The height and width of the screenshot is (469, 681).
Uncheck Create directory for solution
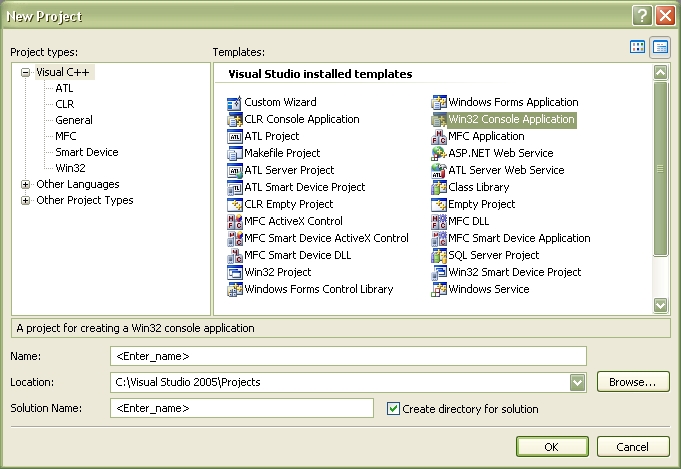click(393, 409)
